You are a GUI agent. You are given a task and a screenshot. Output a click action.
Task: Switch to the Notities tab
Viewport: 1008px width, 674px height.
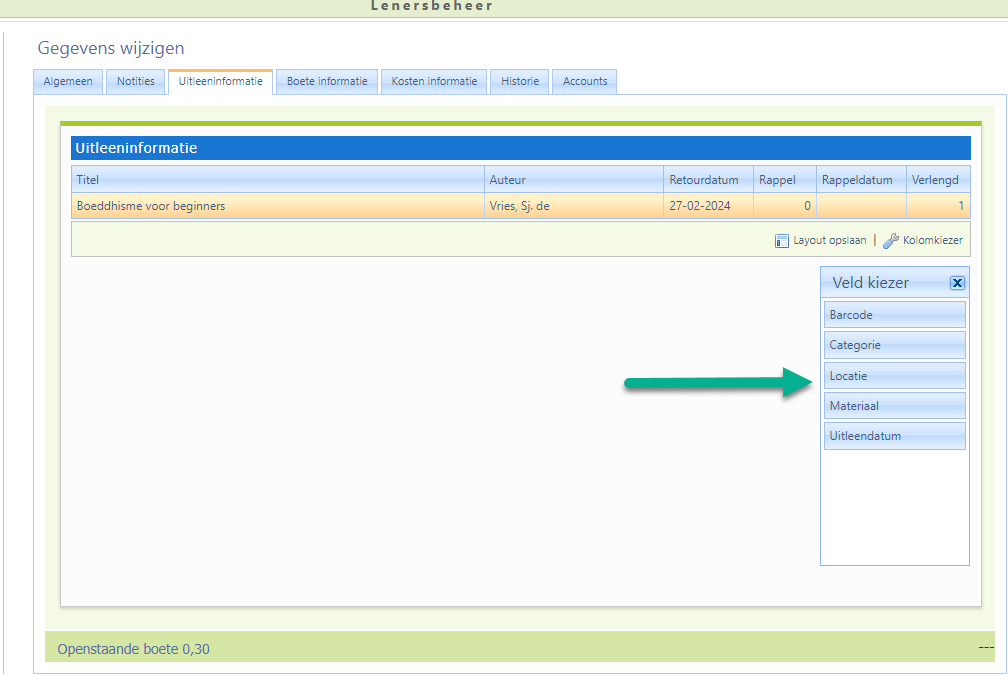click(136, 82)
